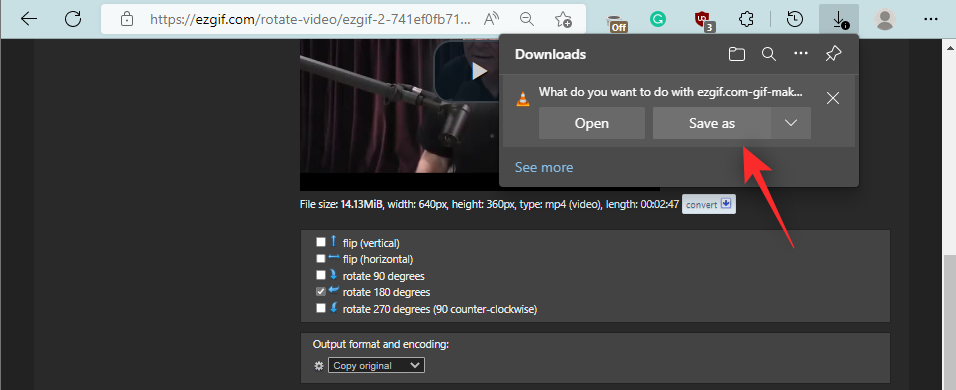This screenshot has width=956, height=390.
Task: Click the VLC cone file icon
Action: click(523, 98)
